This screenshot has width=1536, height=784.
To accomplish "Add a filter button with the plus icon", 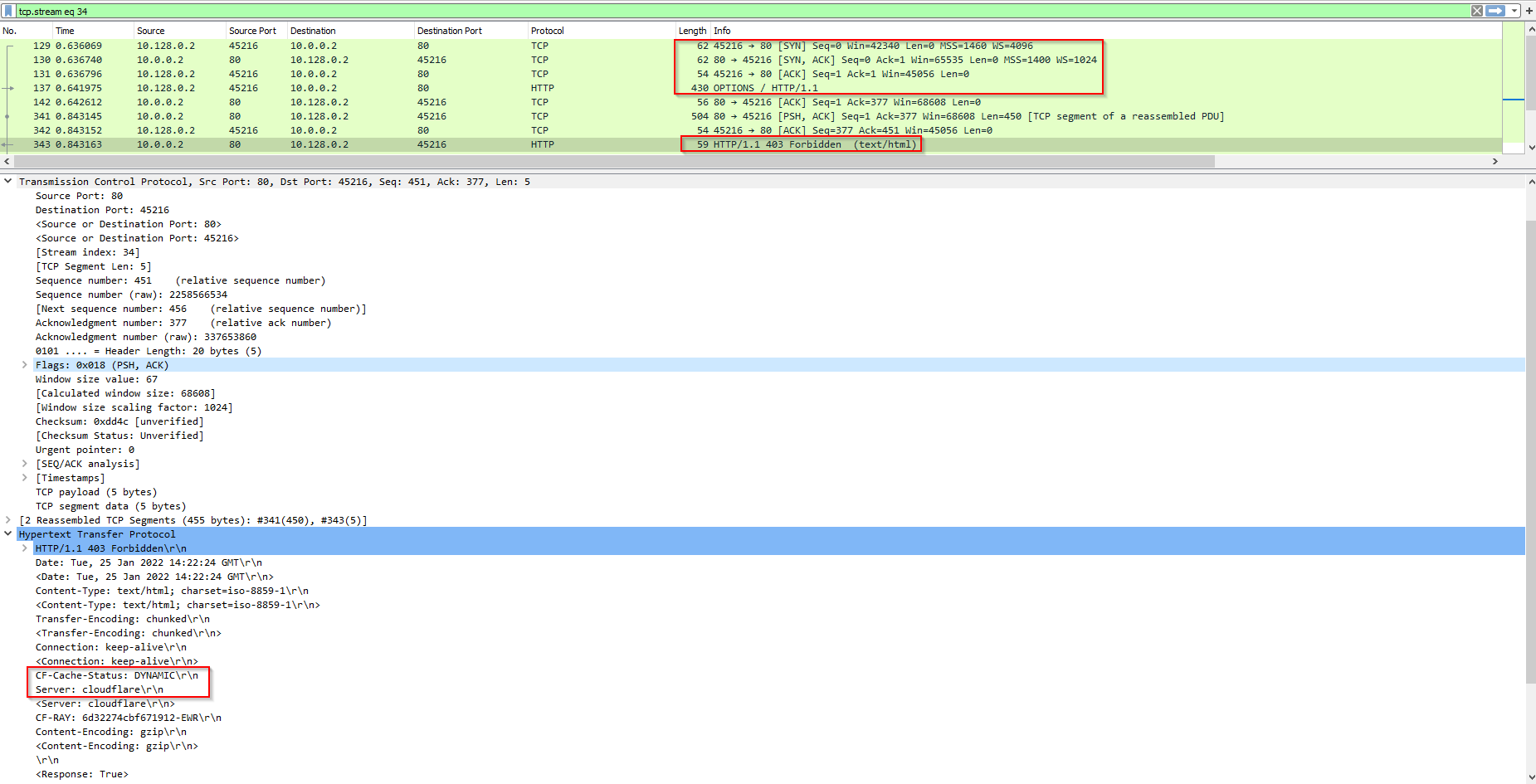I will point(1529,11).
